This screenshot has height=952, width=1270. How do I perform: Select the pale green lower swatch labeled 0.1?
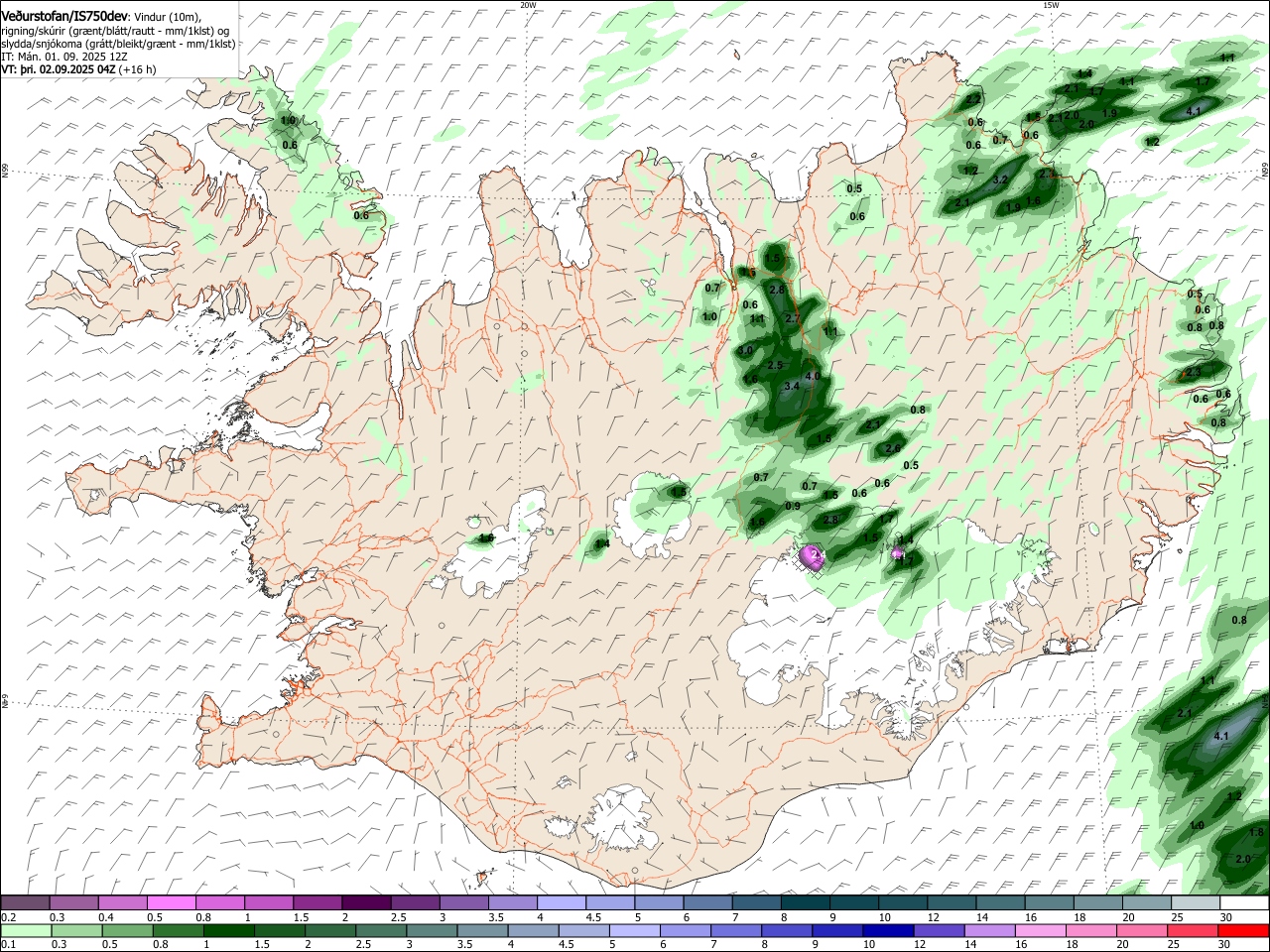click(x=26, y=930)
